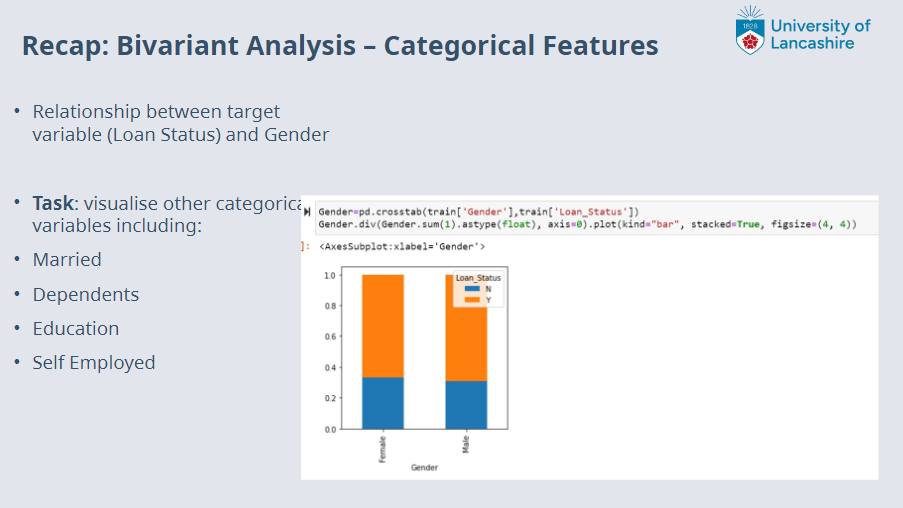Click the 'Female' x-axis tick label
The width and height of the screenshot is (903, 508).
point(382,449)
